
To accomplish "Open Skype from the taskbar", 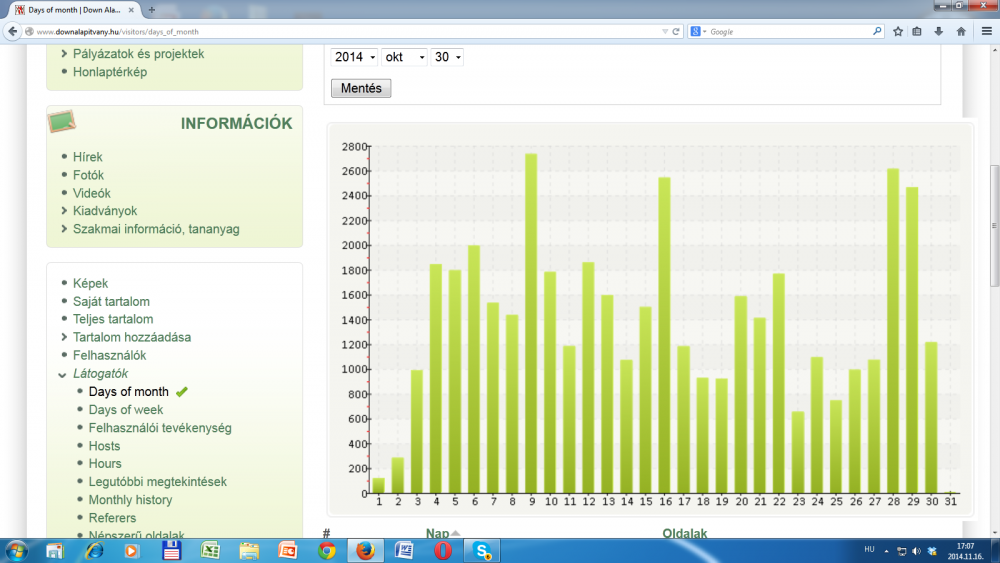I will coord(481,550).
